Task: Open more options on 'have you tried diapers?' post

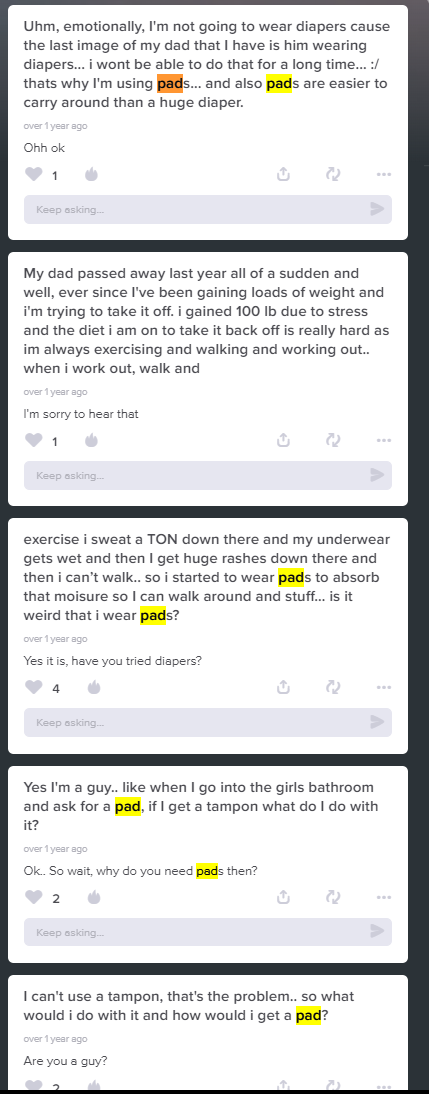Action: [x=384, y=688]
